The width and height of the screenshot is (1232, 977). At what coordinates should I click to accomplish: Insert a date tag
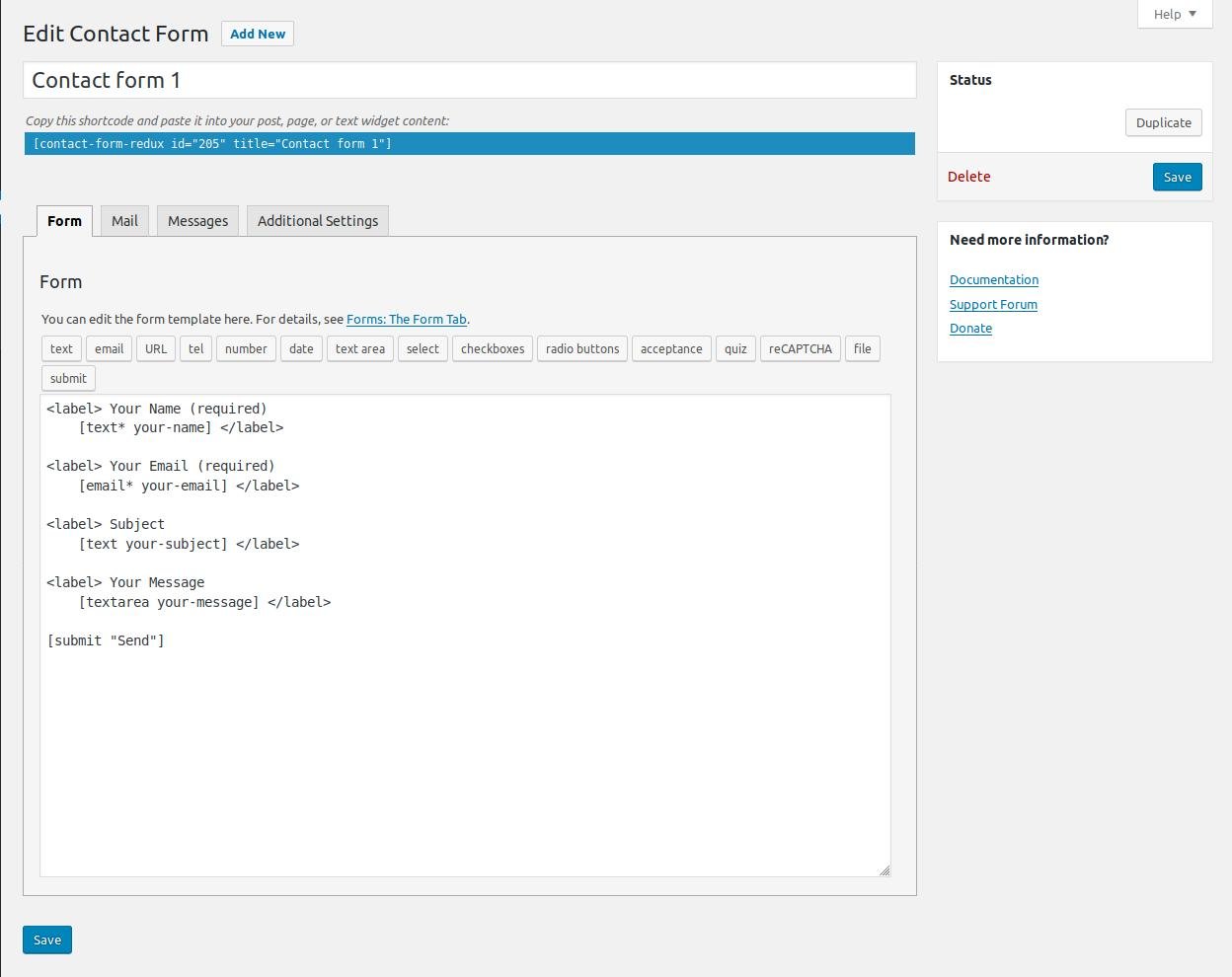[301, 349]
